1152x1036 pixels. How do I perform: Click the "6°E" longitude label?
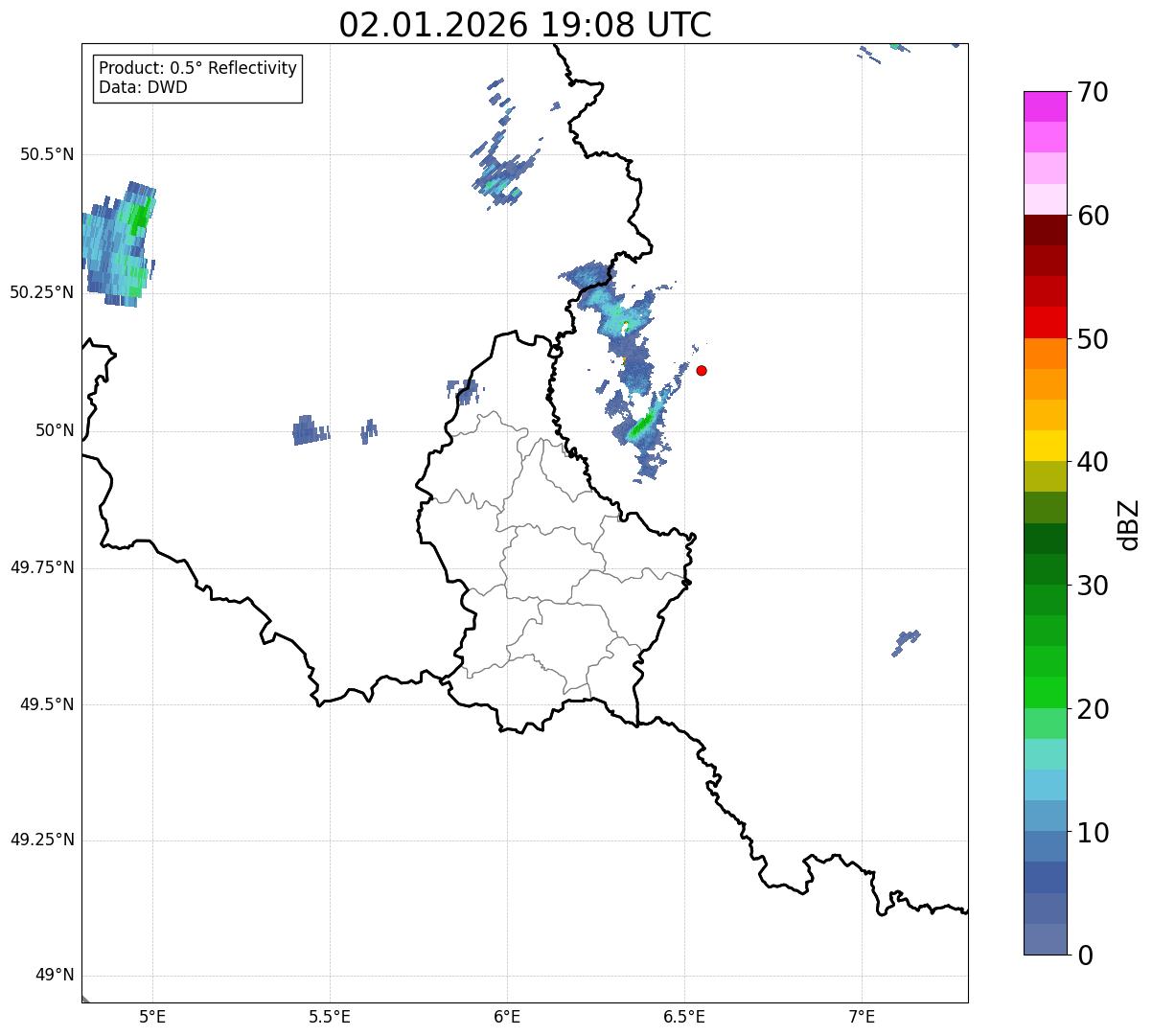point(507,1017)
